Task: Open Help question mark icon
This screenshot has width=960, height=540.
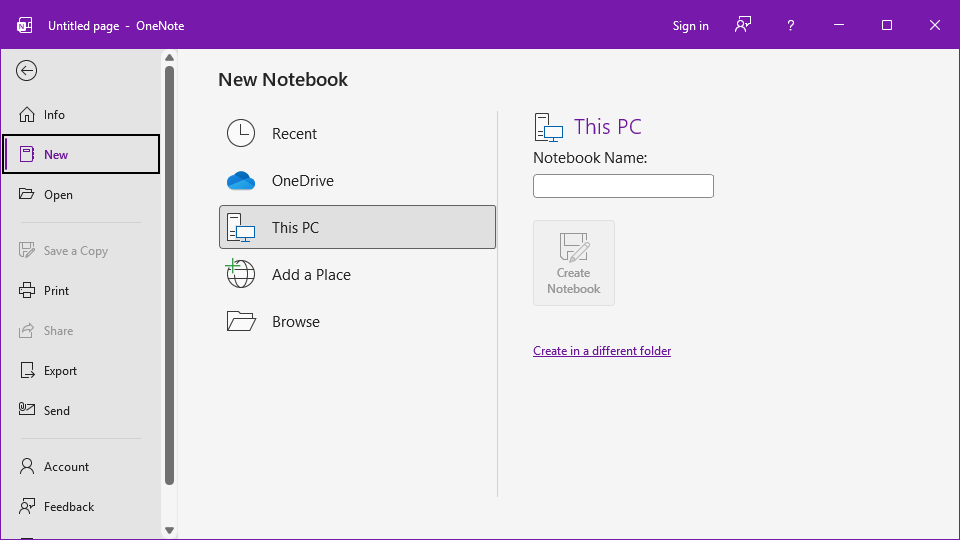Action: coord(790,26)
